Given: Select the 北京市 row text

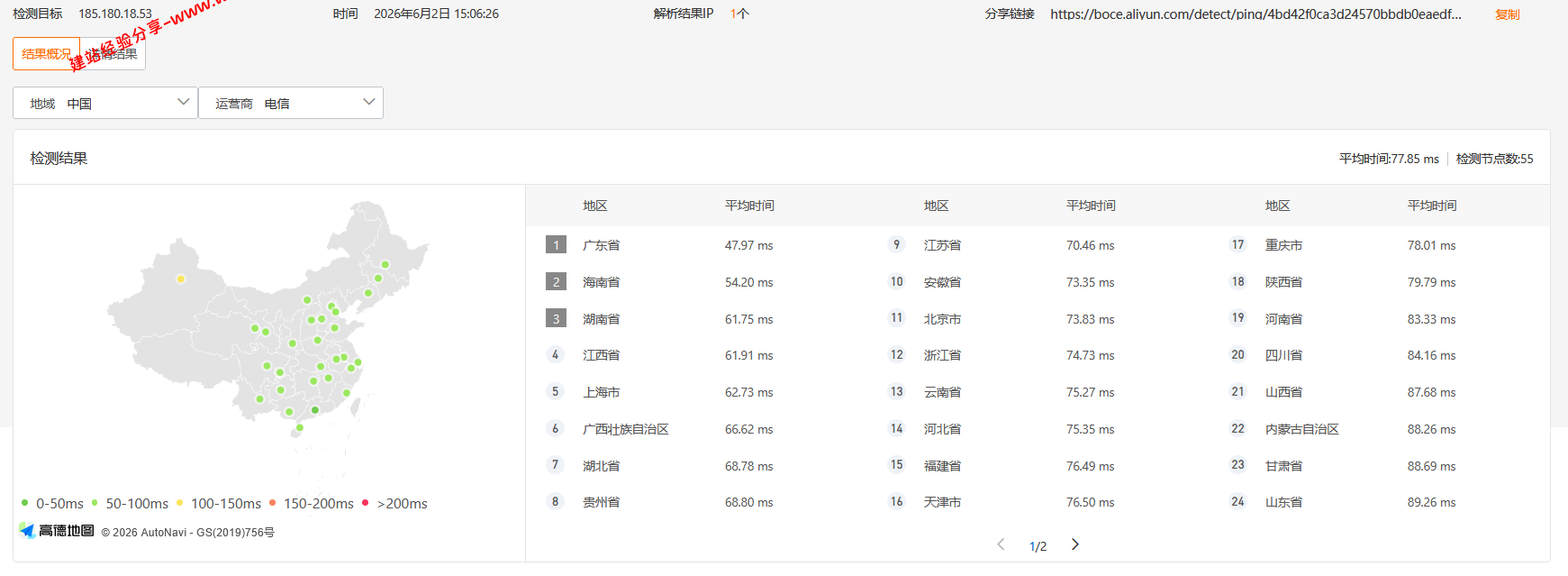Looking at the screenshot, I should [942, 319].
